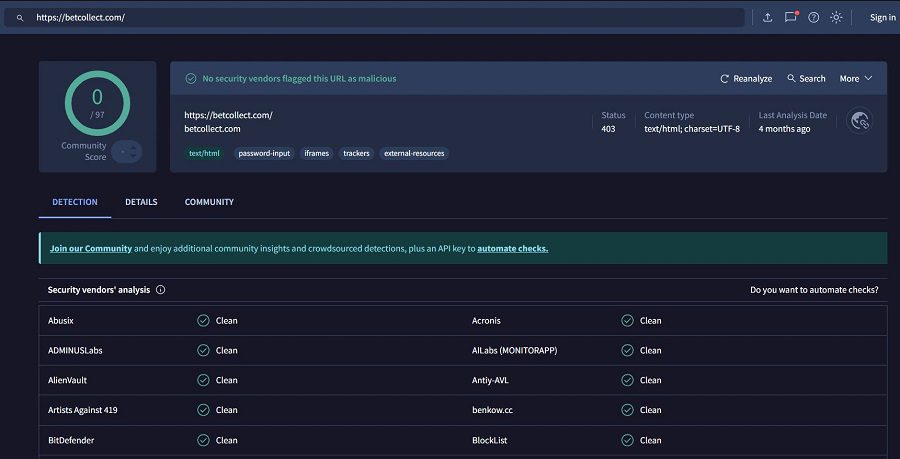Click the Artists Against 419 clean check icon

click(x=203, y=410)
